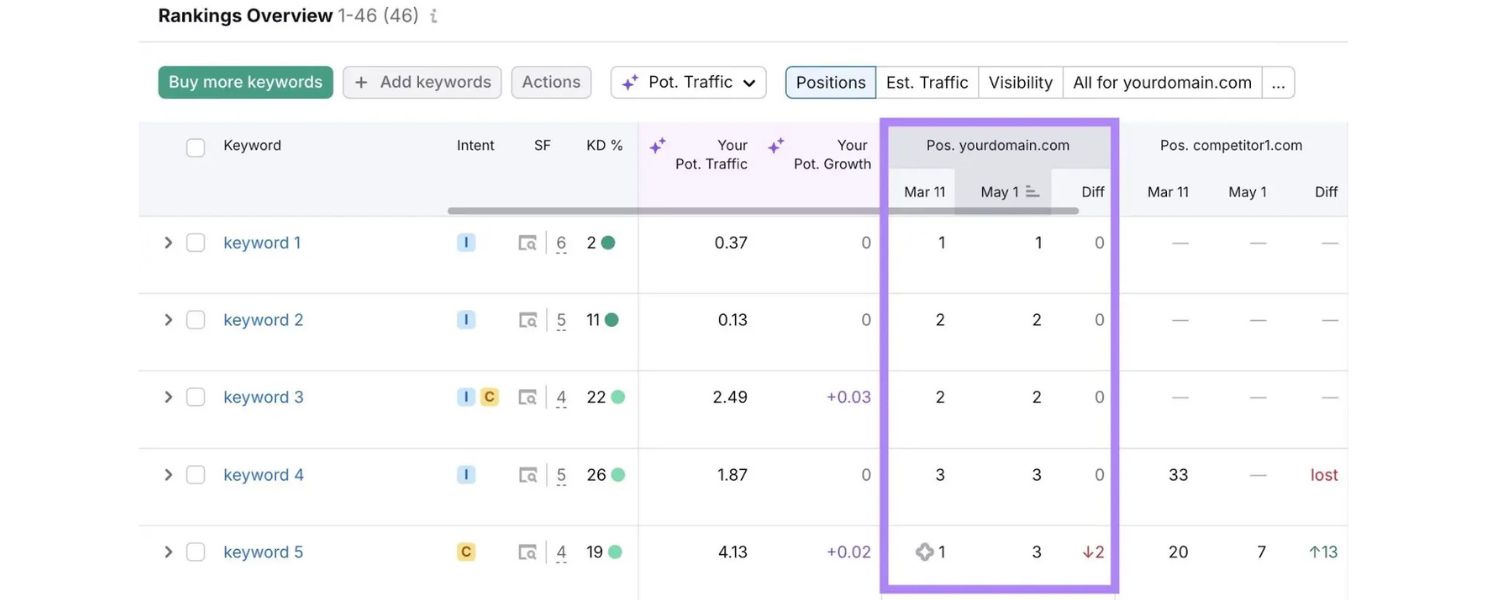Click the horizontal table scrollbar
The image size is (1500, 600).
tap(762, 211)
